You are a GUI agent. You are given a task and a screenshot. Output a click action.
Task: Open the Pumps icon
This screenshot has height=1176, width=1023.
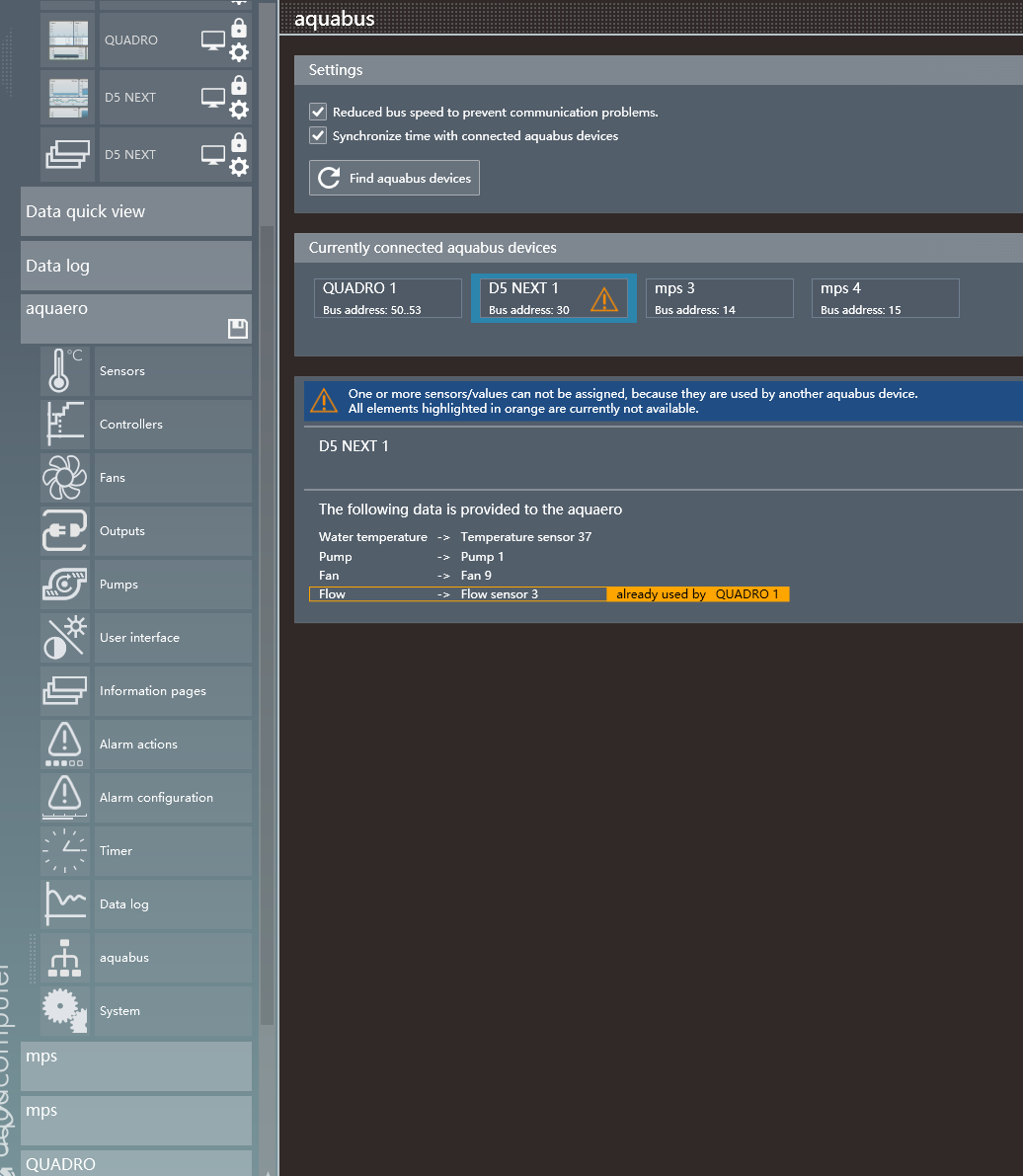65,585
